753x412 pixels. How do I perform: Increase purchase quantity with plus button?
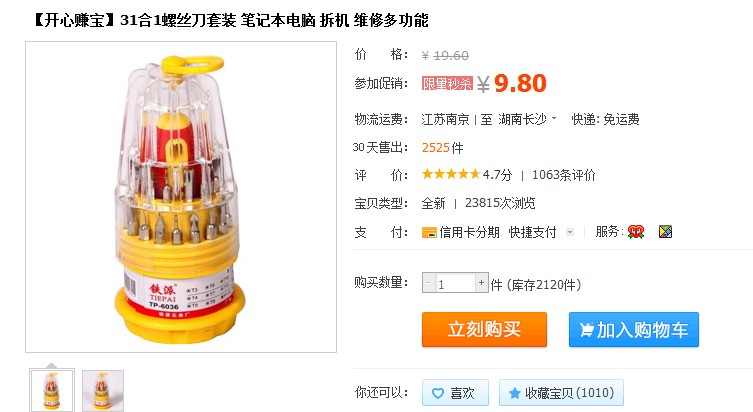click(x=481, y=282)
